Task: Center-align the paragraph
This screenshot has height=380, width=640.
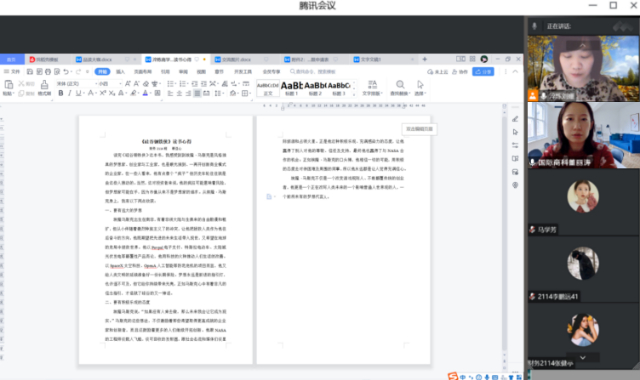Action: (x=179, y=93)
